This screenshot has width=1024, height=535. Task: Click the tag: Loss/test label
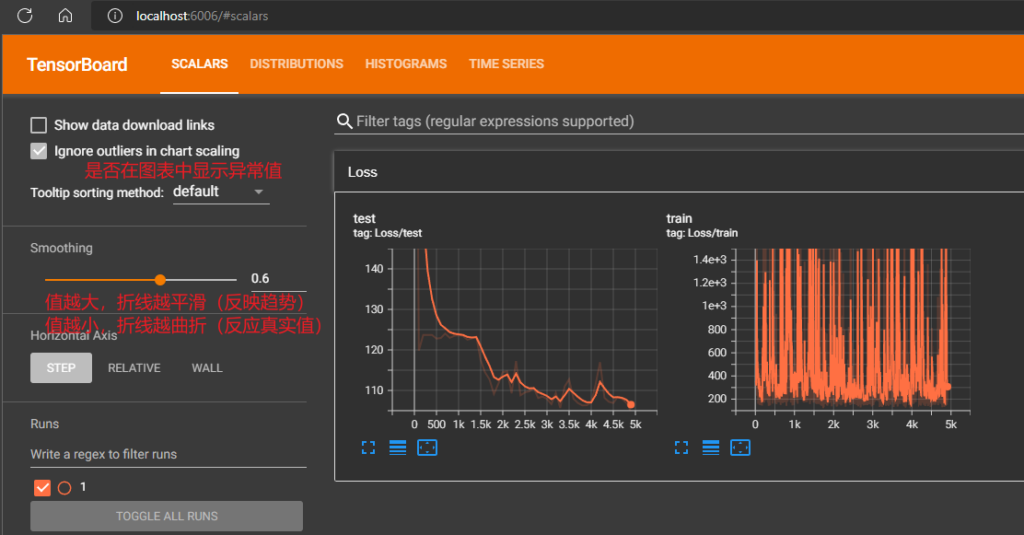click(387, 233)
